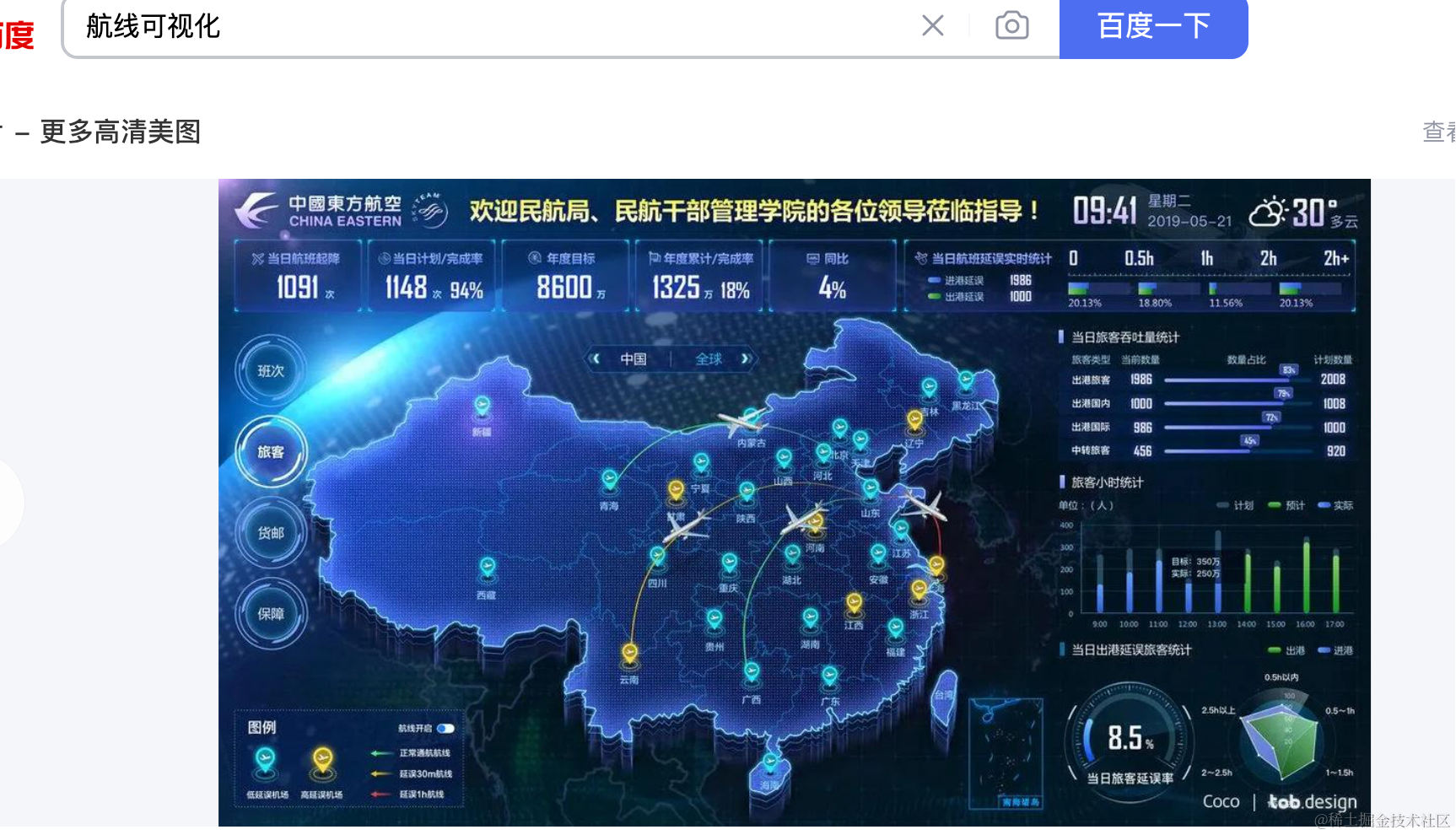
Task: Click the 贵州 airport marker
Action: point(714,620)
